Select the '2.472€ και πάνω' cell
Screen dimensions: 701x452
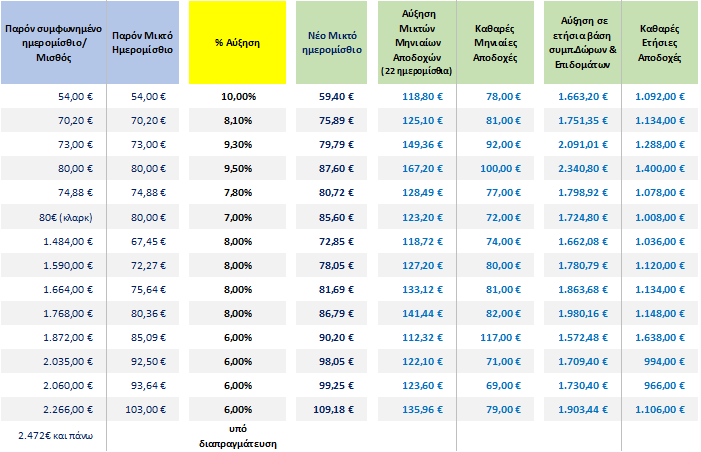52,435
